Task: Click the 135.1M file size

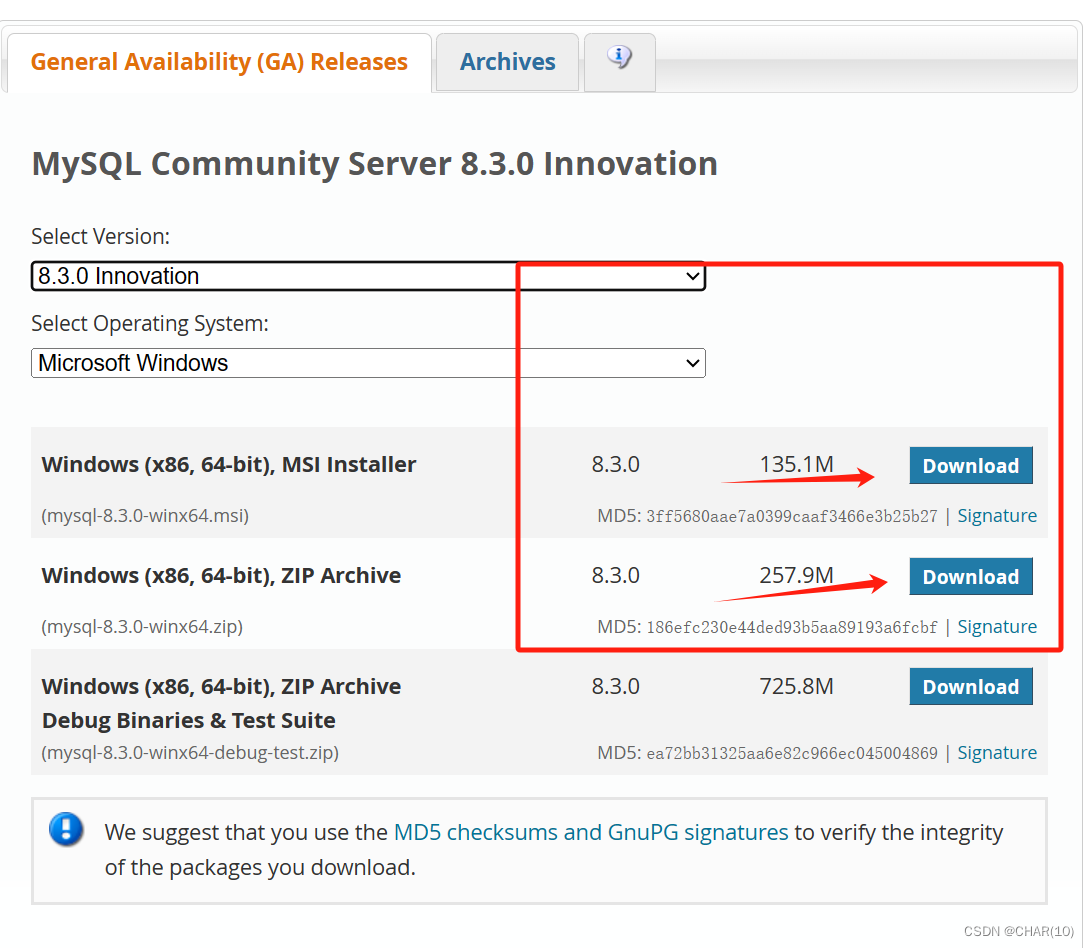Action: 796,465
